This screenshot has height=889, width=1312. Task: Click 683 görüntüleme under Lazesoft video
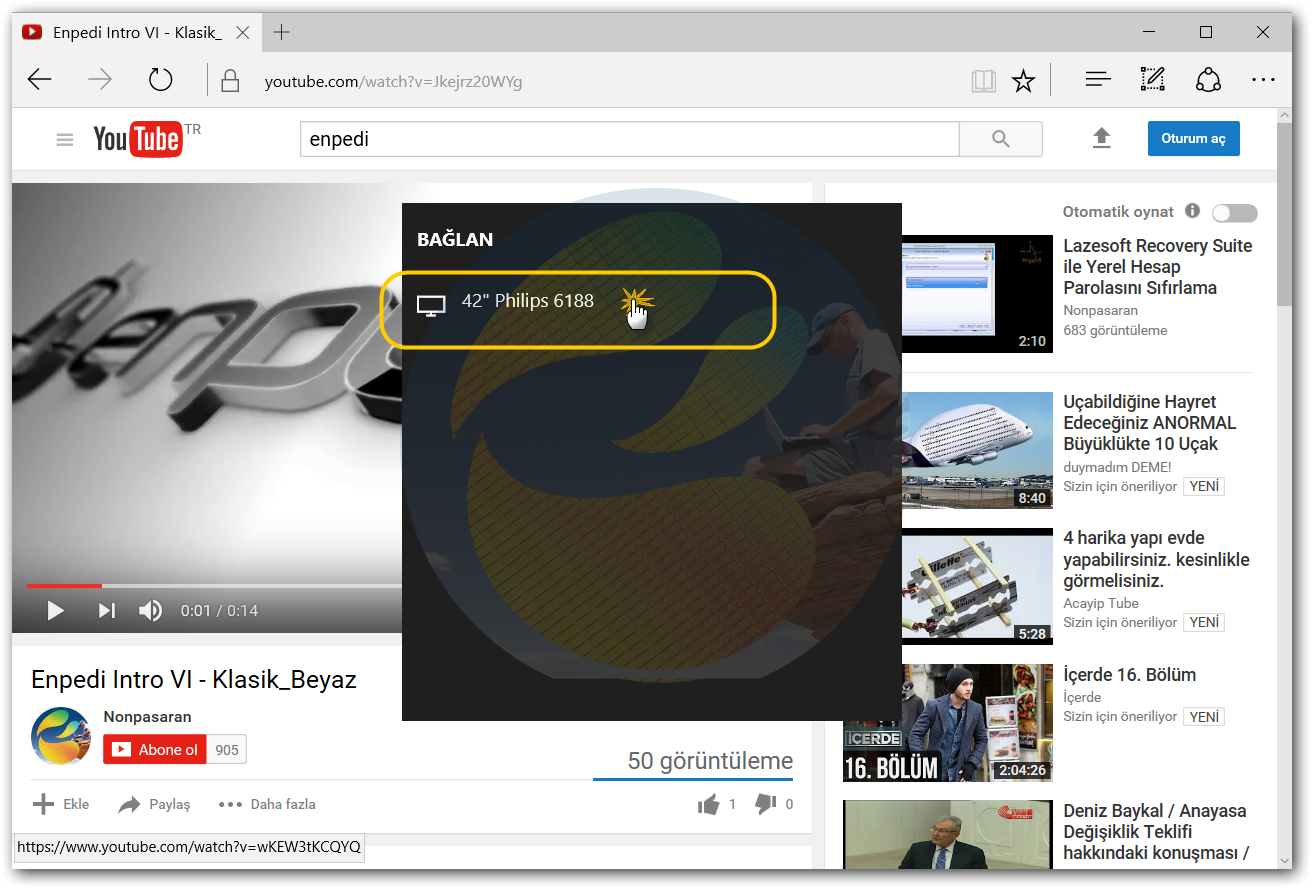click(x=1115, y=330)
